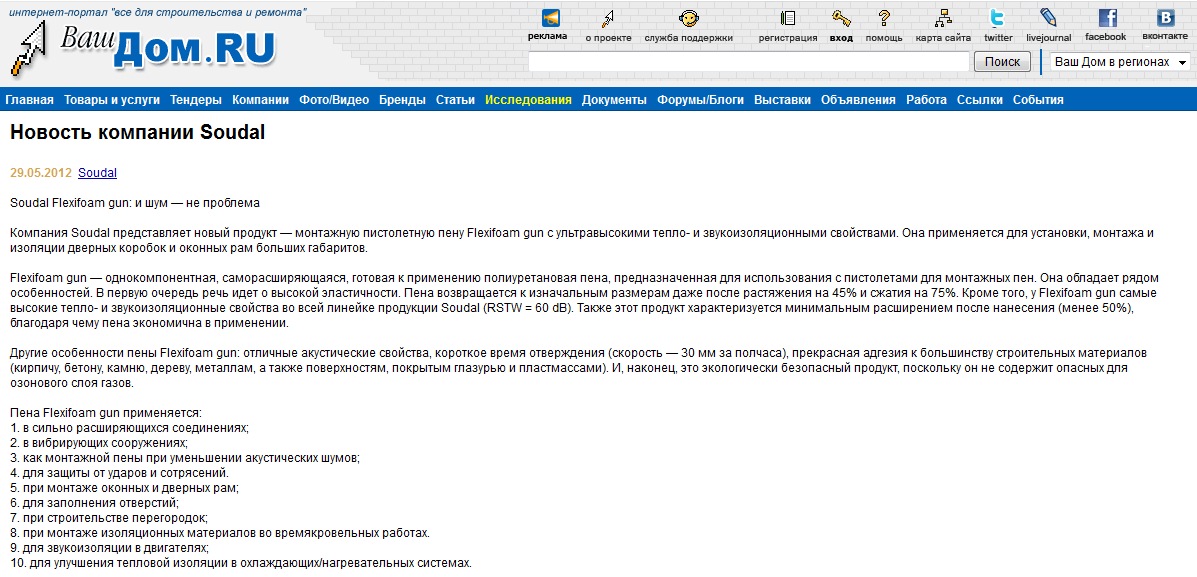The height and width of the screenshot is (577, 1197).
Task: Click the регистрация text link
Action: coord(788,37)
